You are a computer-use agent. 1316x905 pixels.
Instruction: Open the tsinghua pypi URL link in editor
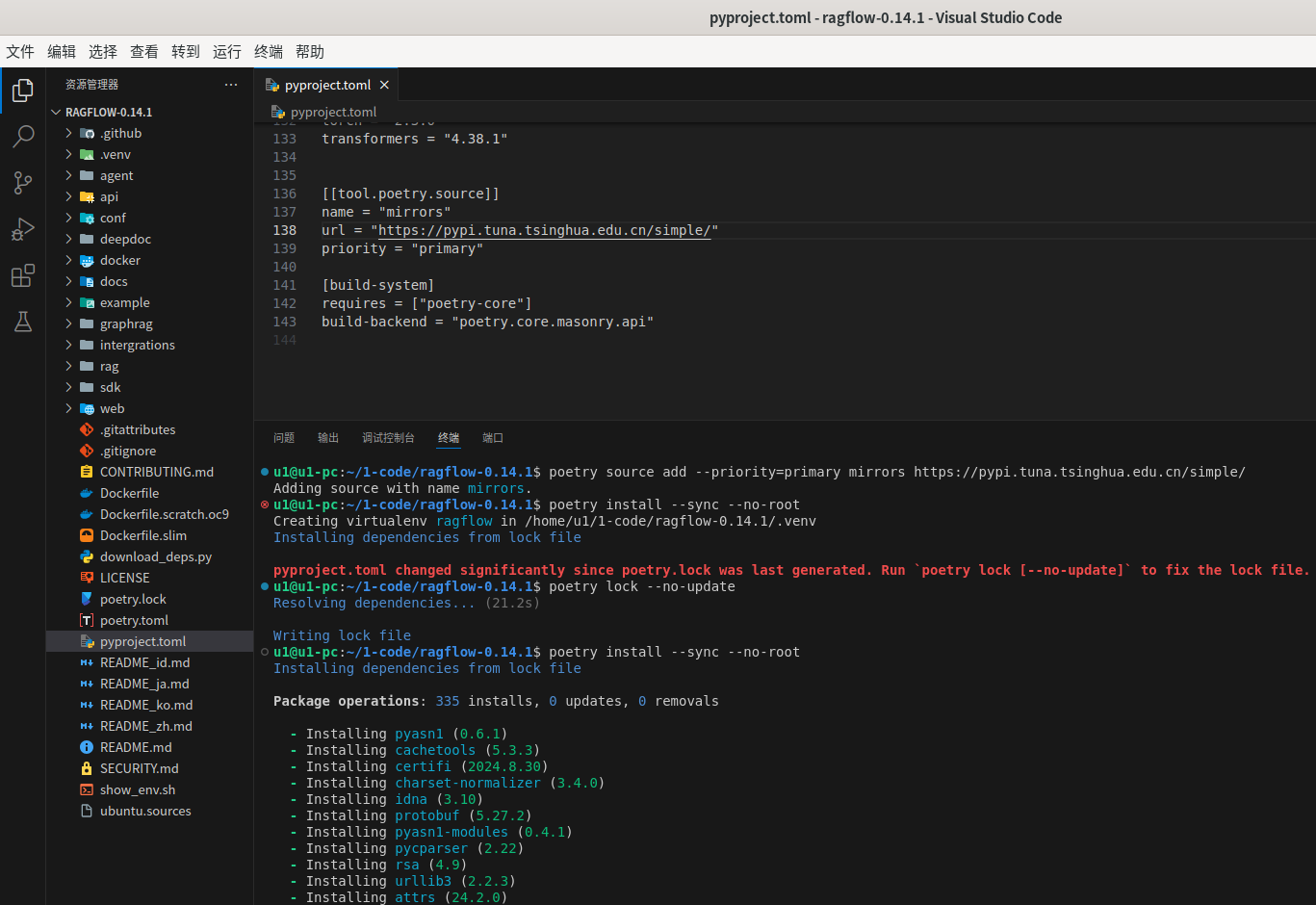(x=545, y=230)
